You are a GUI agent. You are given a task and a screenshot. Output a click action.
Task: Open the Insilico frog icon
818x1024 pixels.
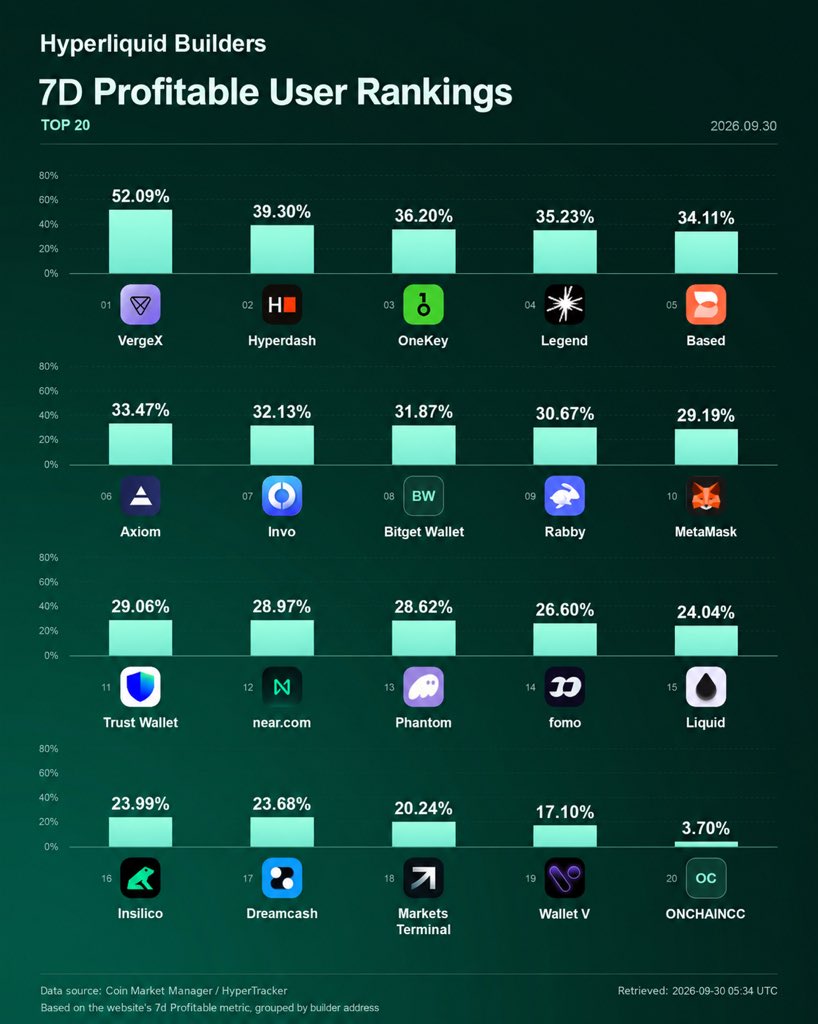[140, 878]
